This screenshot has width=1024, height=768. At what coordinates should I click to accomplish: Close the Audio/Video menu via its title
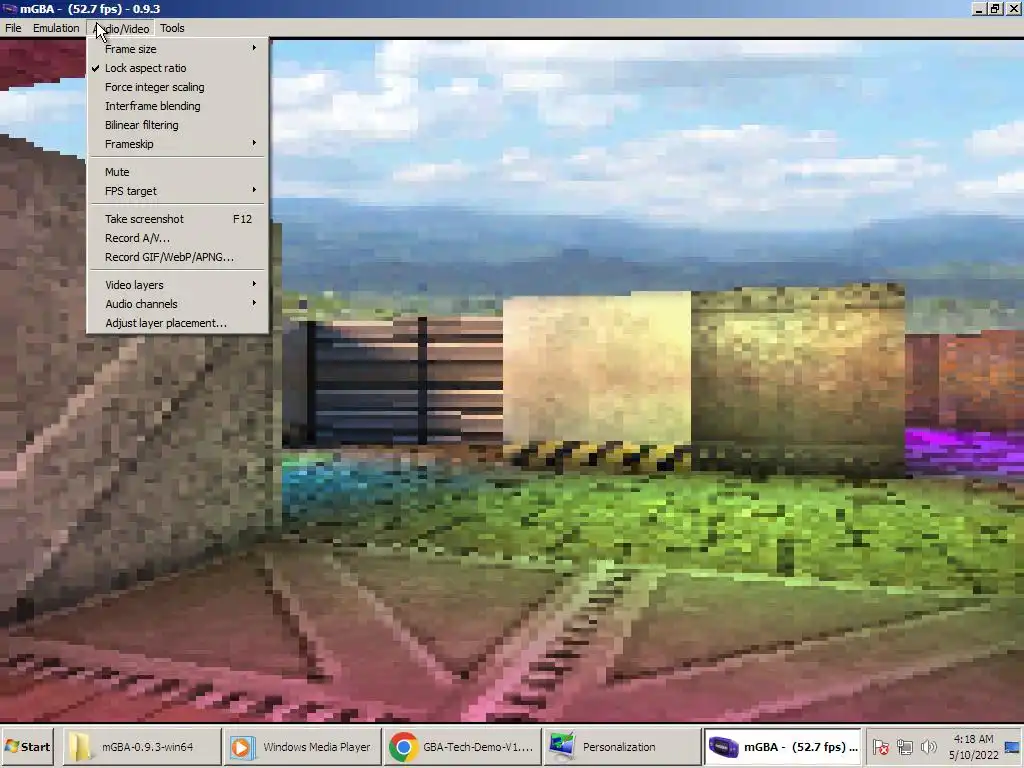(121, 28)
